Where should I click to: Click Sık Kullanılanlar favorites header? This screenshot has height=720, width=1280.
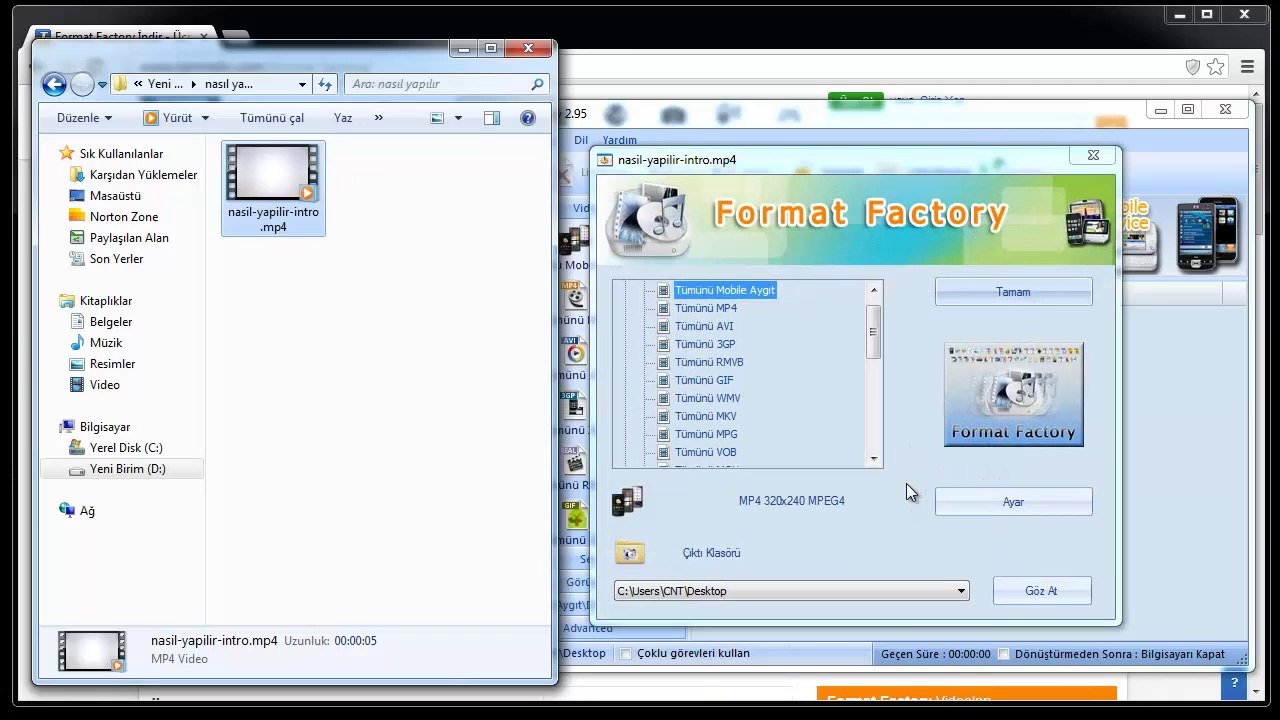121,154
